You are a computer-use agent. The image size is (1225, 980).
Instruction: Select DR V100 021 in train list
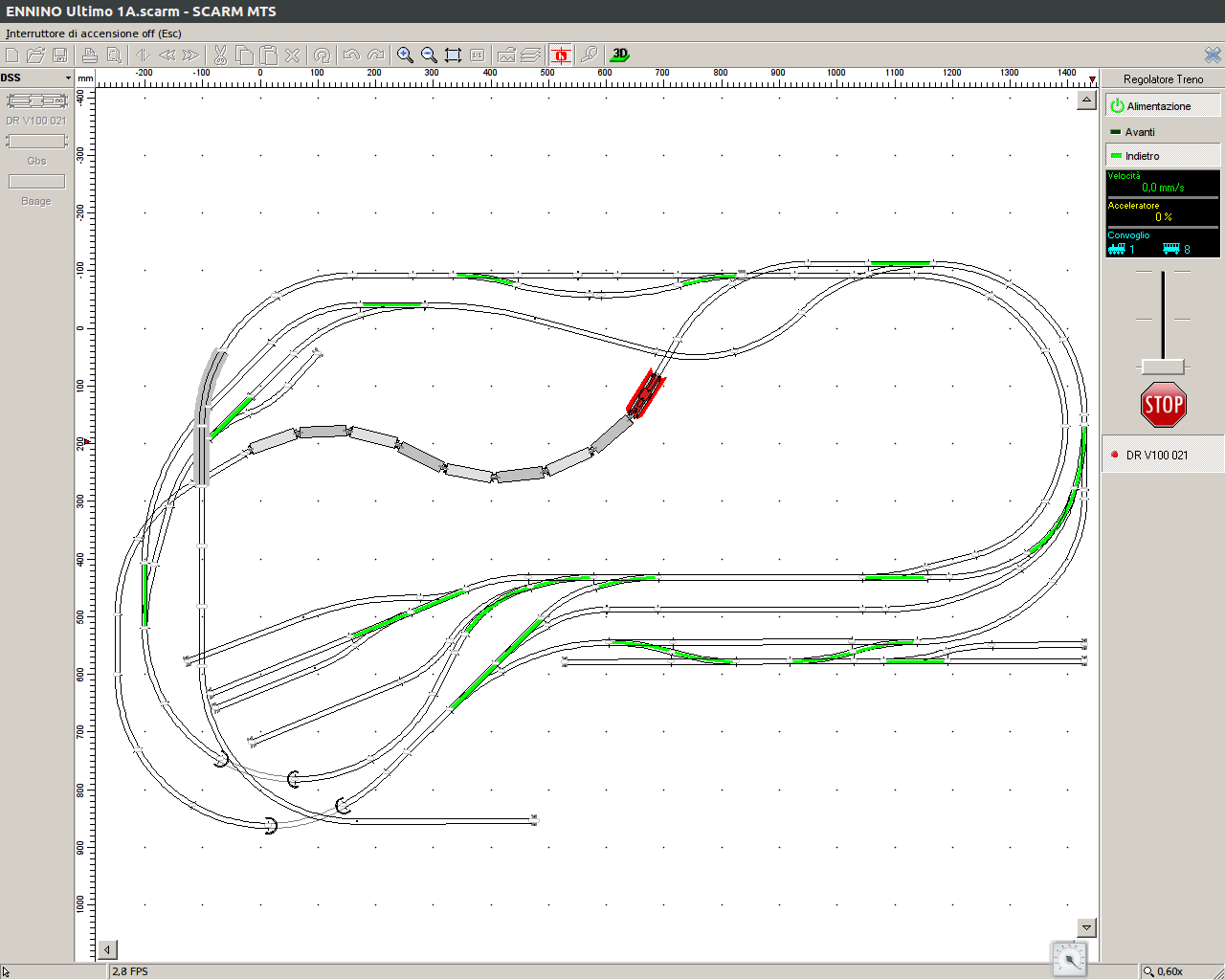pyautogui.click(x=1156, y=456)
